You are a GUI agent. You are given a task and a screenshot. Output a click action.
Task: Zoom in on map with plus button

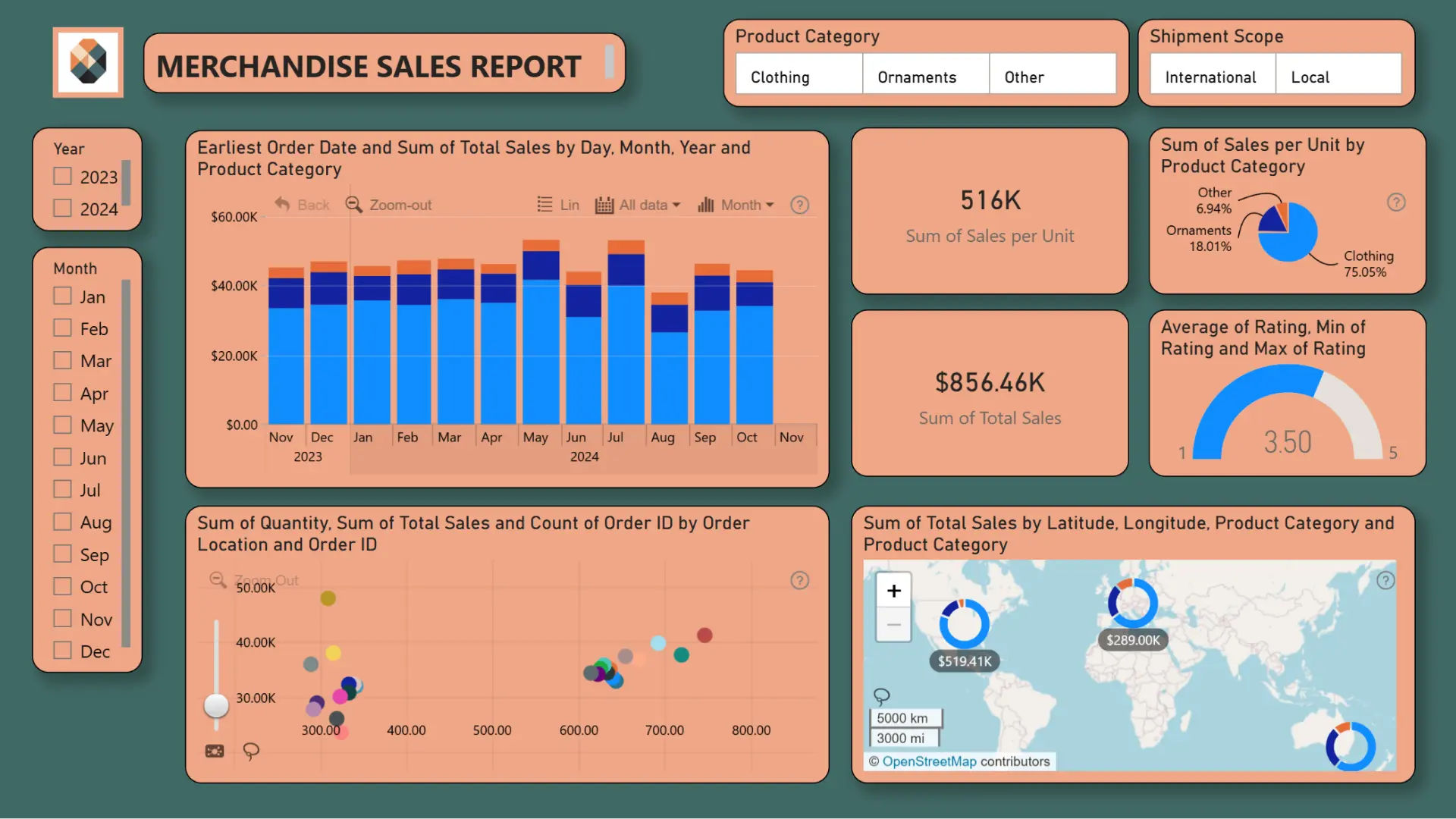894,591
